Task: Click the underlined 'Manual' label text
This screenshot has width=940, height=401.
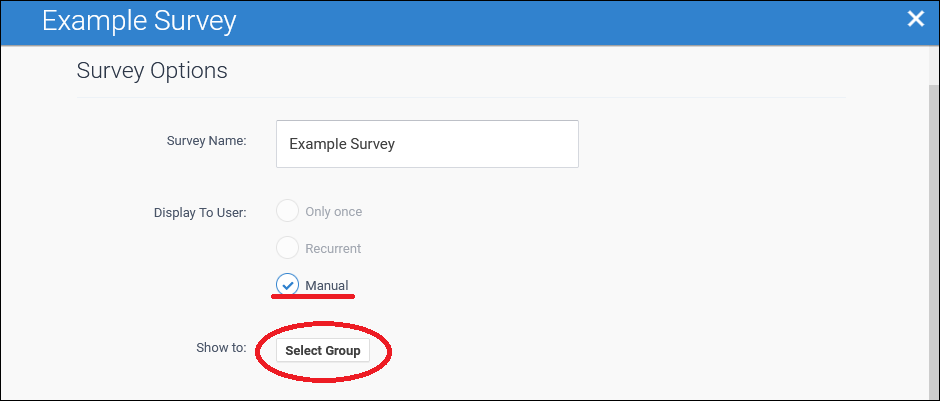Action: coord(327,286)
